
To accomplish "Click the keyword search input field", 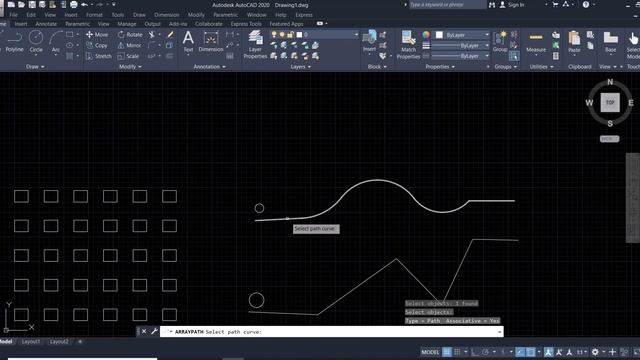I will (x=447, y=5).
